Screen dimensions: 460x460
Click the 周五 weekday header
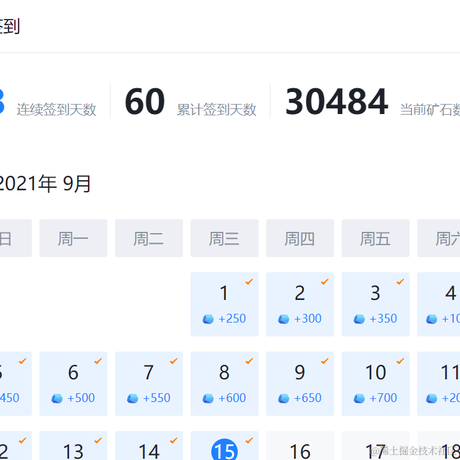(x=376, y=238)
